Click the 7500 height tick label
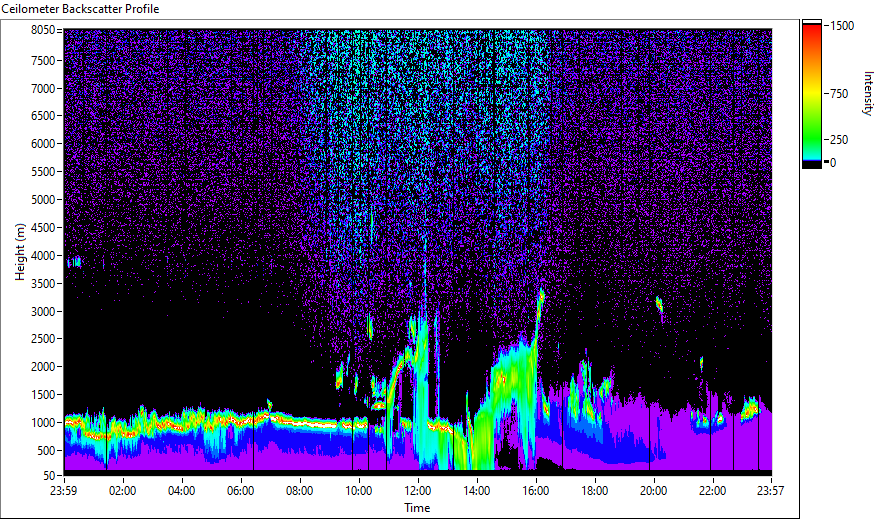Viewport: 878px width, 519px height. click(43, 60)
